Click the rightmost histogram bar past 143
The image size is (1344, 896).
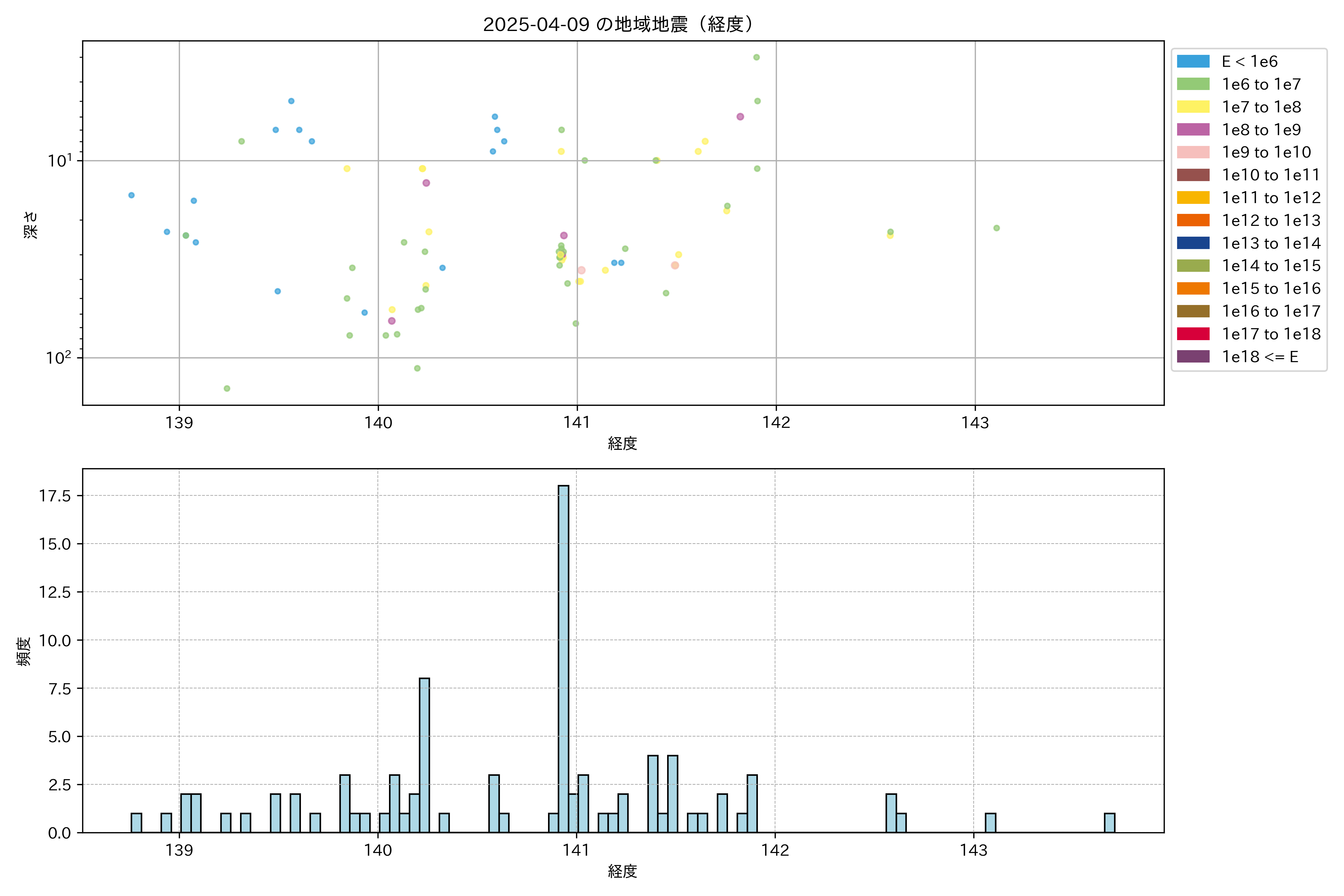tap(1109, 823)
